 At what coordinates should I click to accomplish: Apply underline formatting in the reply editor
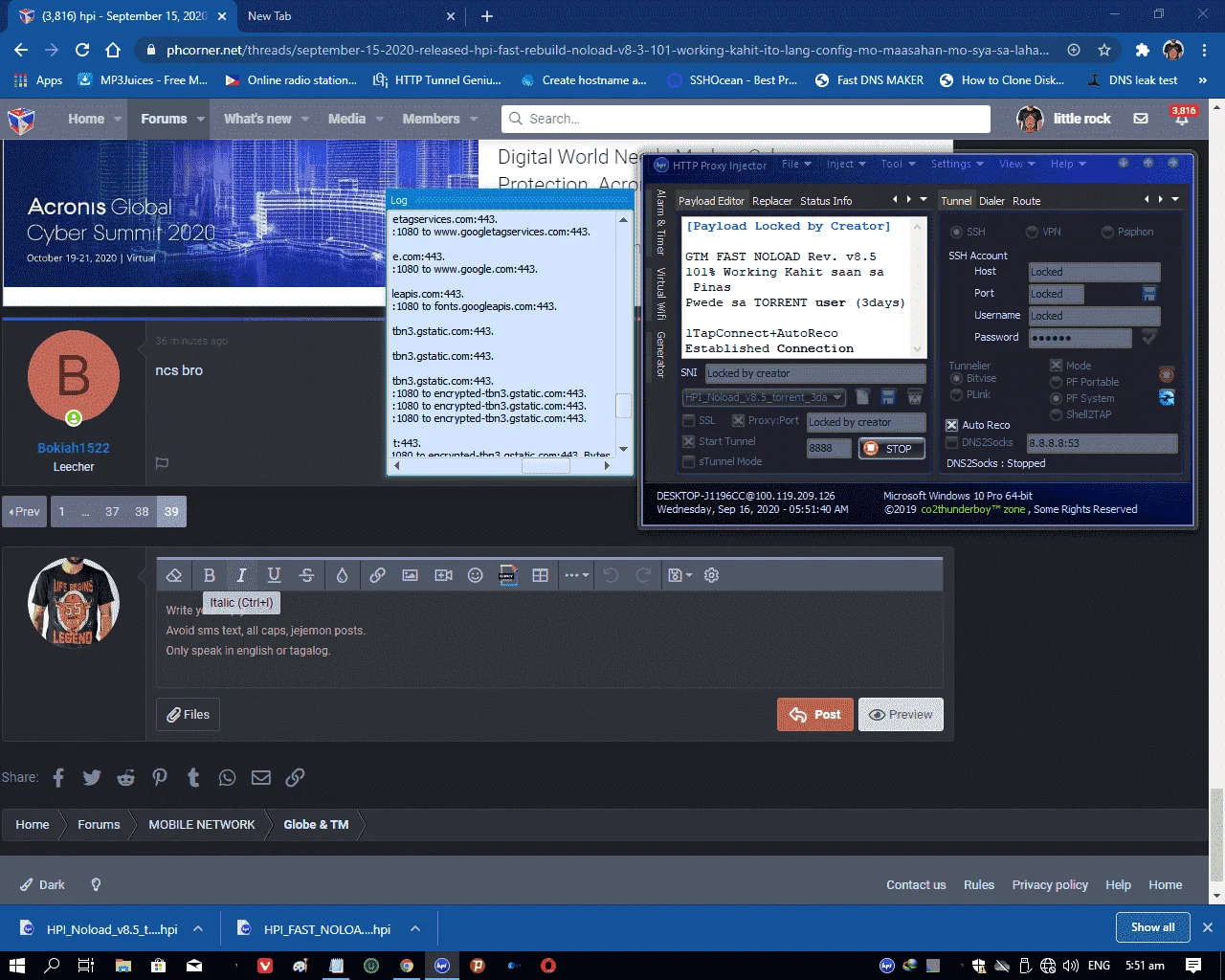pyautogui.click(x=274, y=575)
